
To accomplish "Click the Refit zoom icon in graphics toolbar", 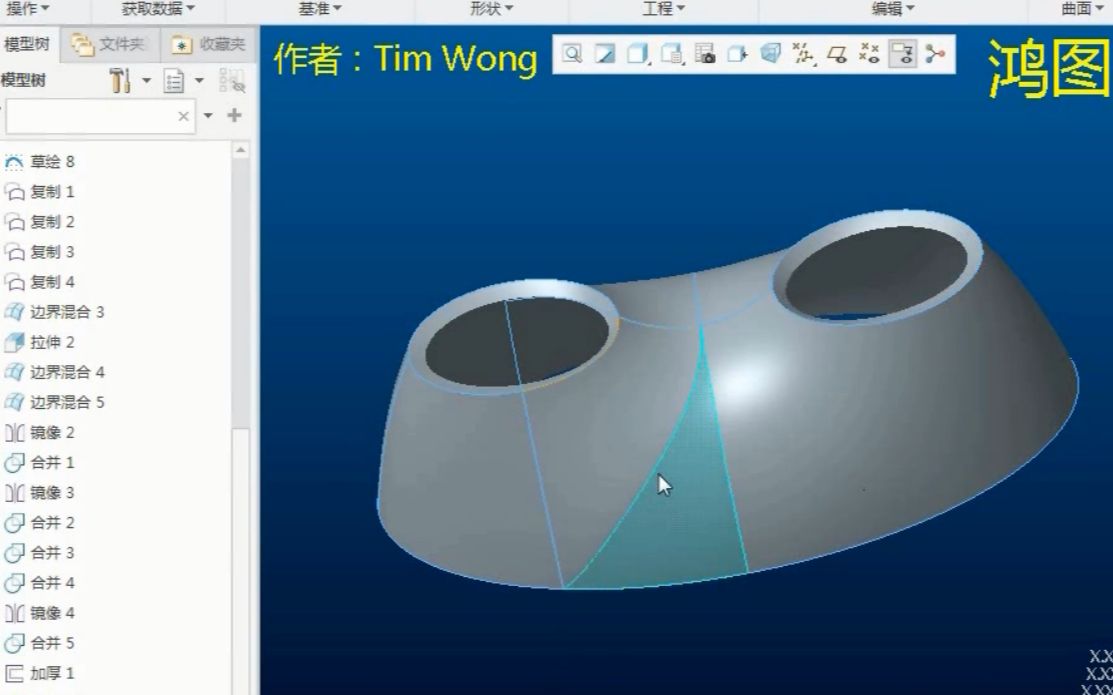I will pos(572,54).
